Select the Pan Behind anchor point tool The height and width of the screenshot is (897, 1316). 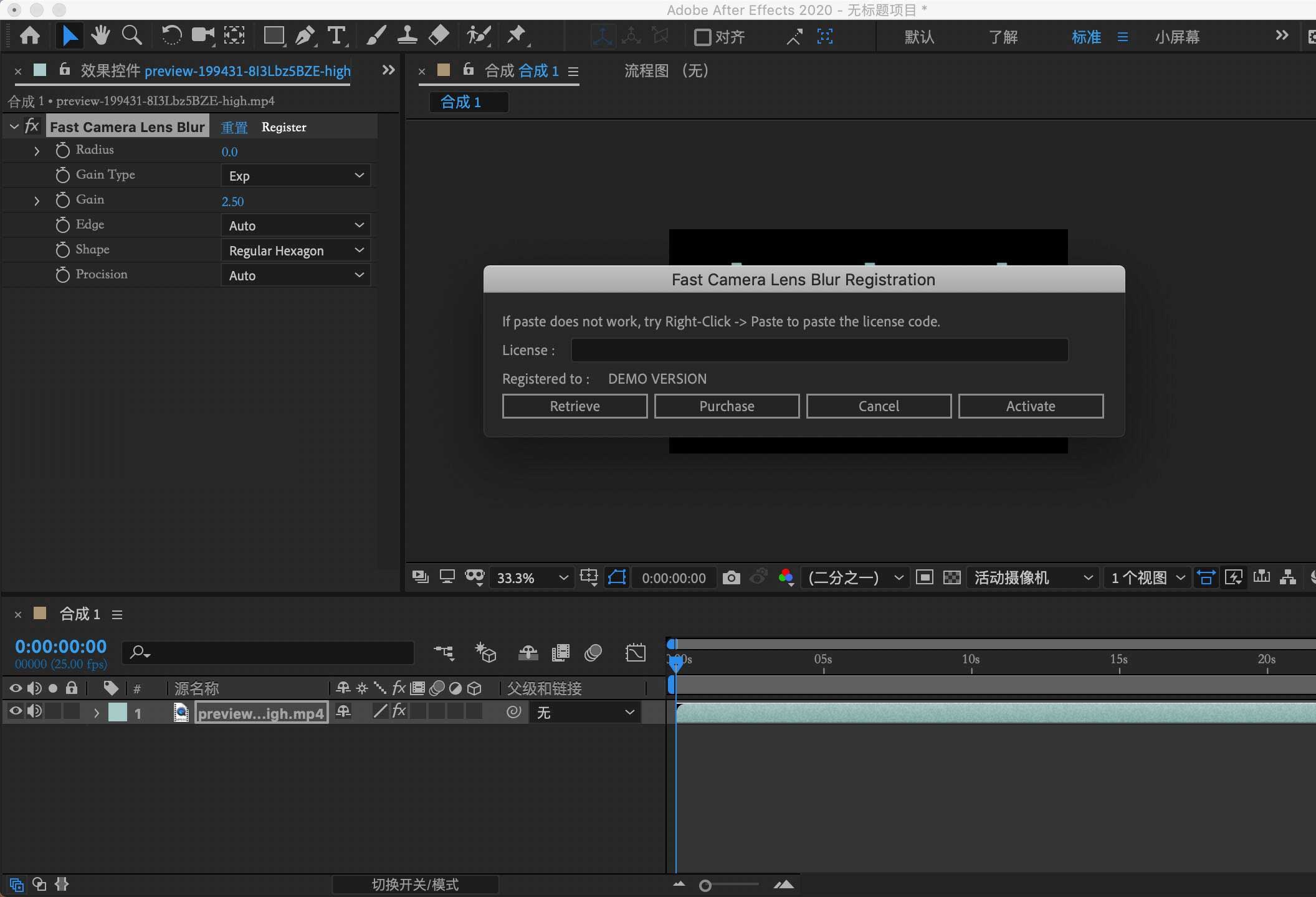click(234, 36)
